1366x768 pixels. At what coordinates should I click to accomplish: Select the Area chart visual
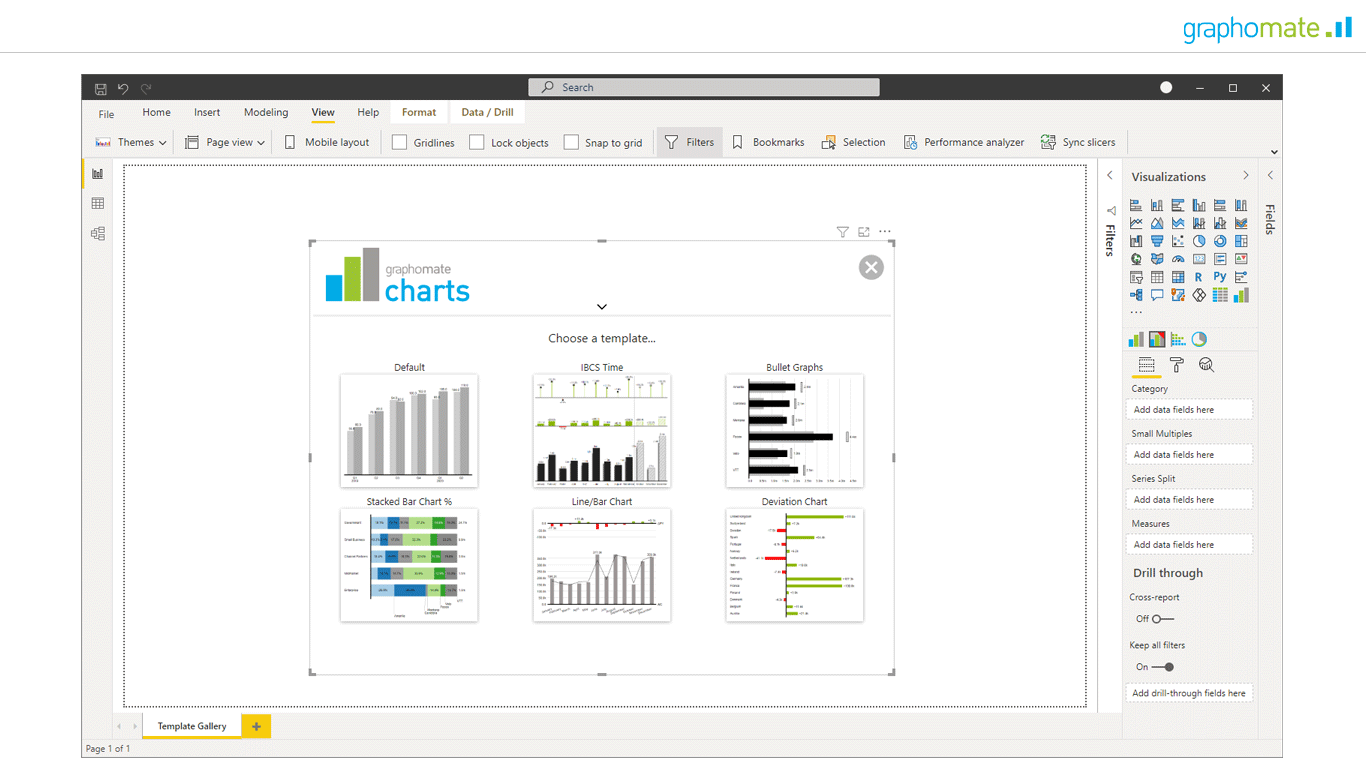pos(1157,223)
